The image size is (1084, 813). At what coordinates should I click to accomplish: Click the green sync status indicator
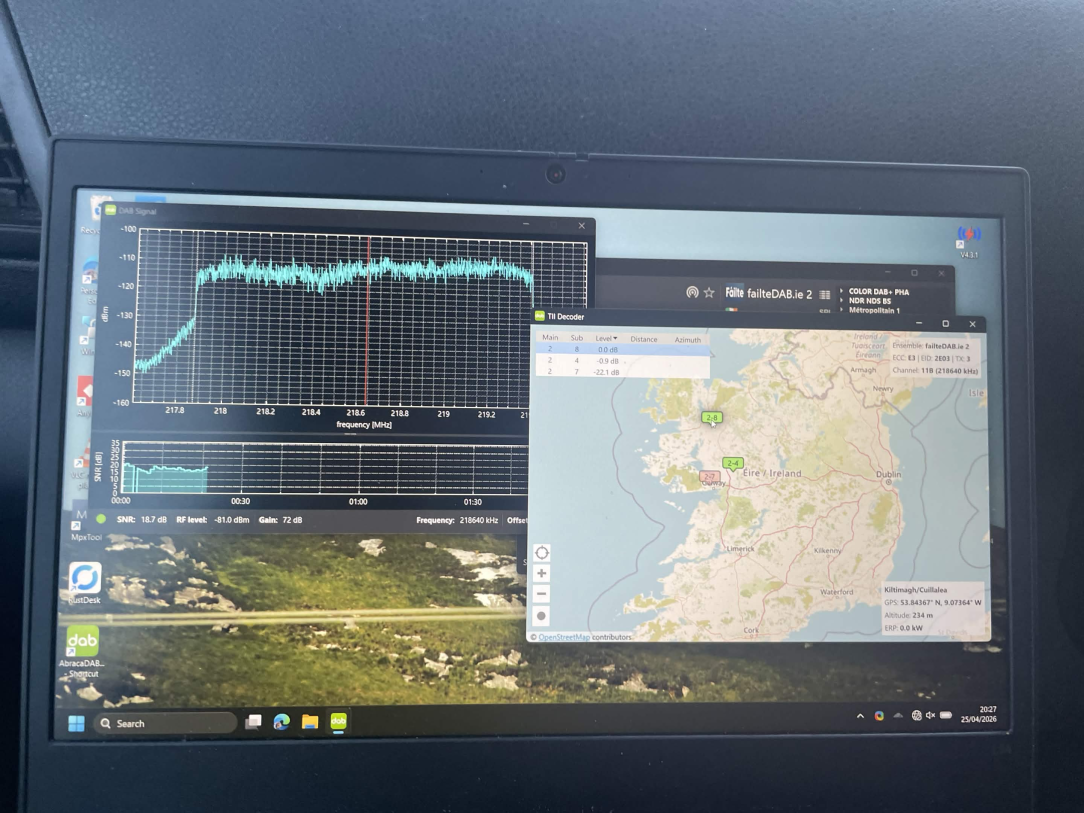pos(101,518)
